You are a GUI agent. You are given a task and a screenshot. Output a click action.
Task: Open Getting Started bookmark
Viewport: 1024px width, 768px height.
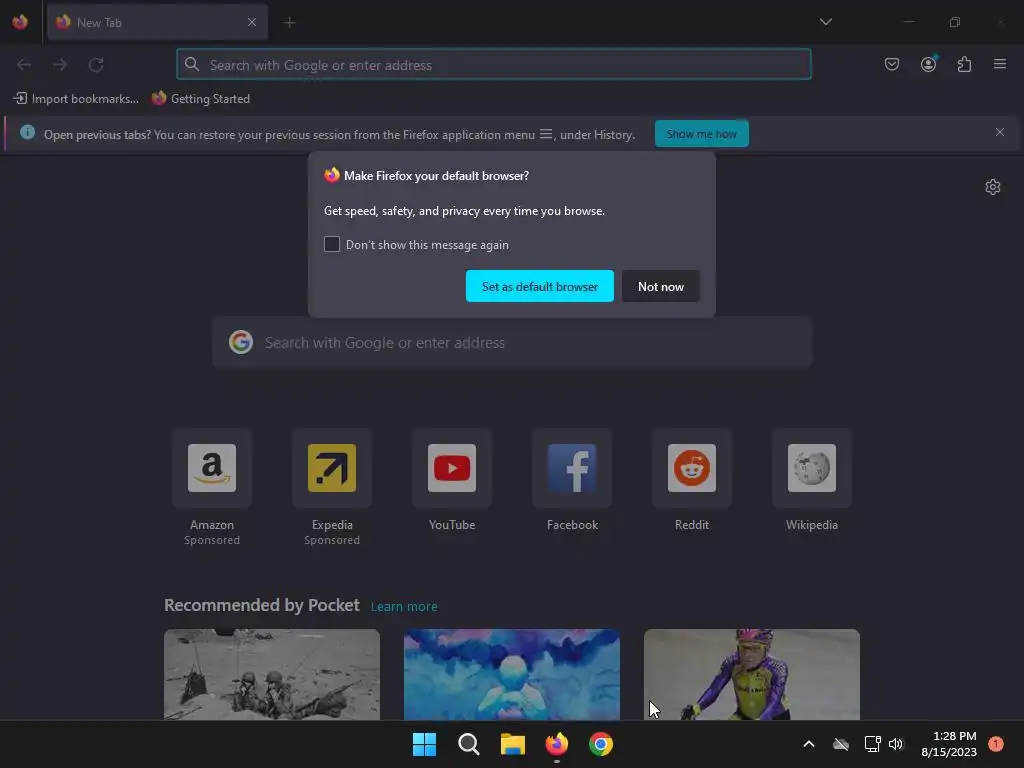click(x=201, y=99)
